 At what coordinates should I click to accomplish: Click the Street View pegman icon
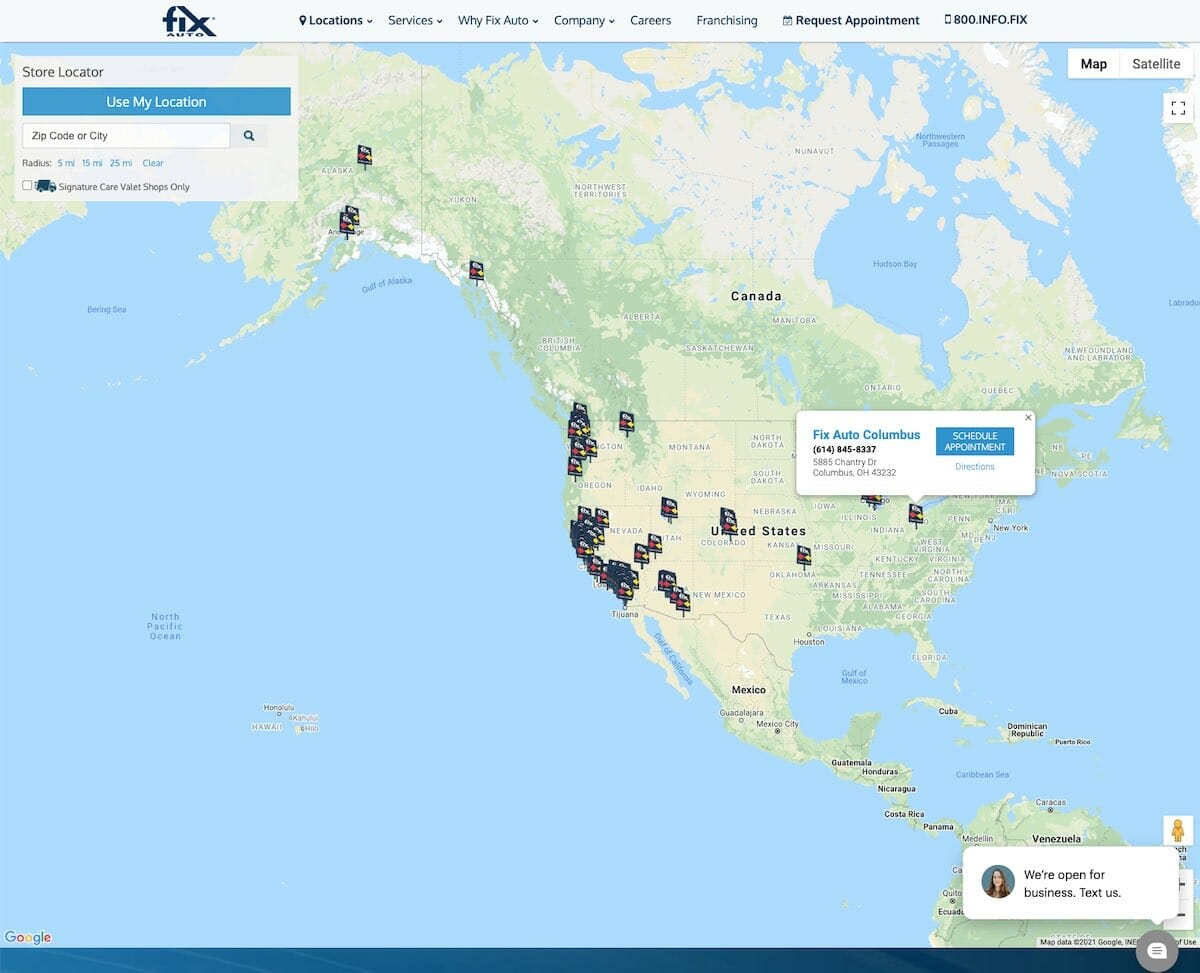(1177, 831)
